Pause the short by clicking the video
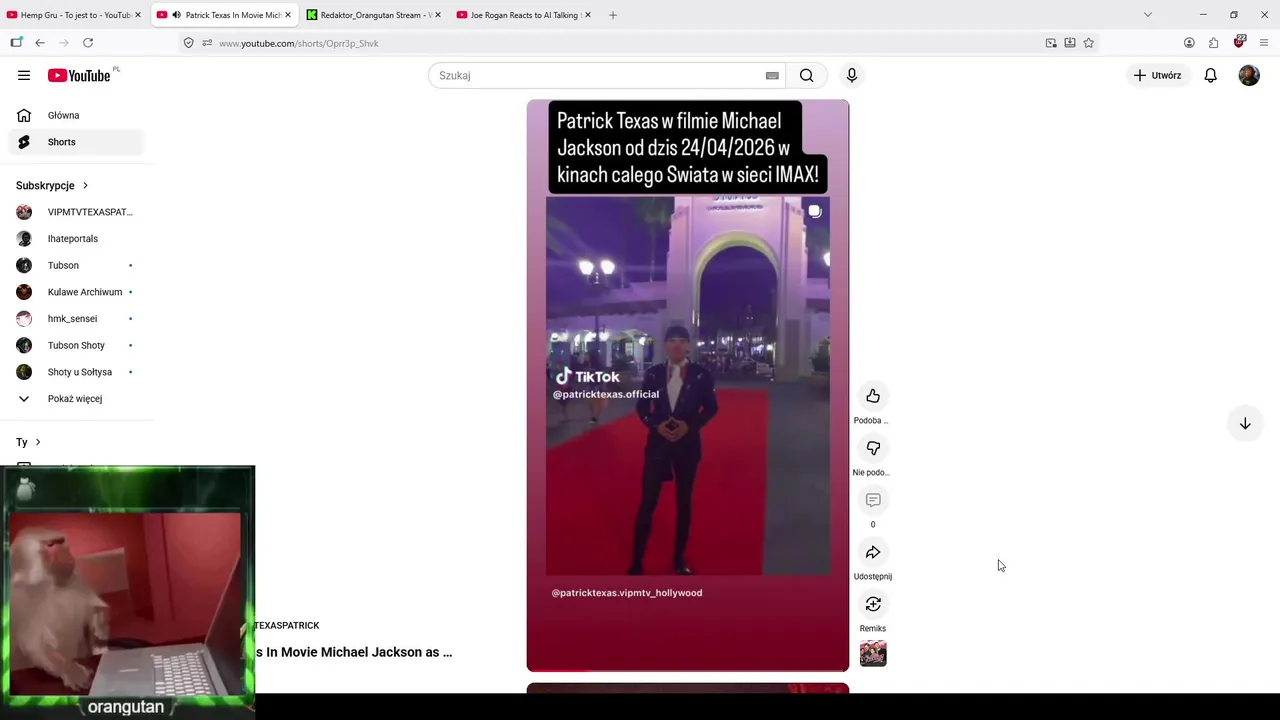Viewport: 1280px width, 720px height. coord(688,385)
